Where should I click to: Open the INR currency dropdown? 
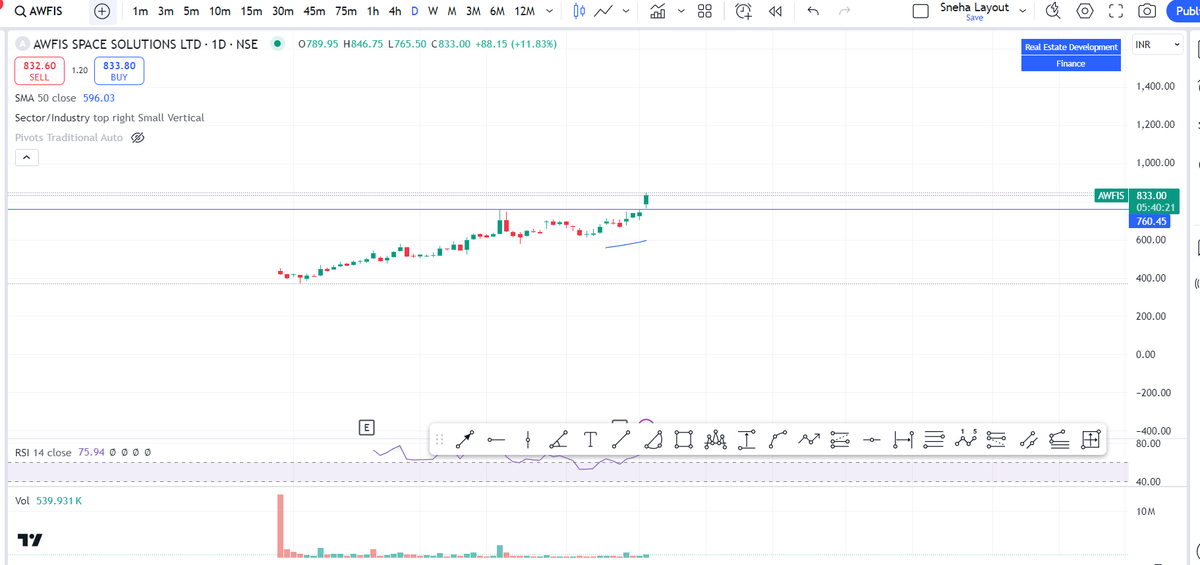click(1157, 46)
